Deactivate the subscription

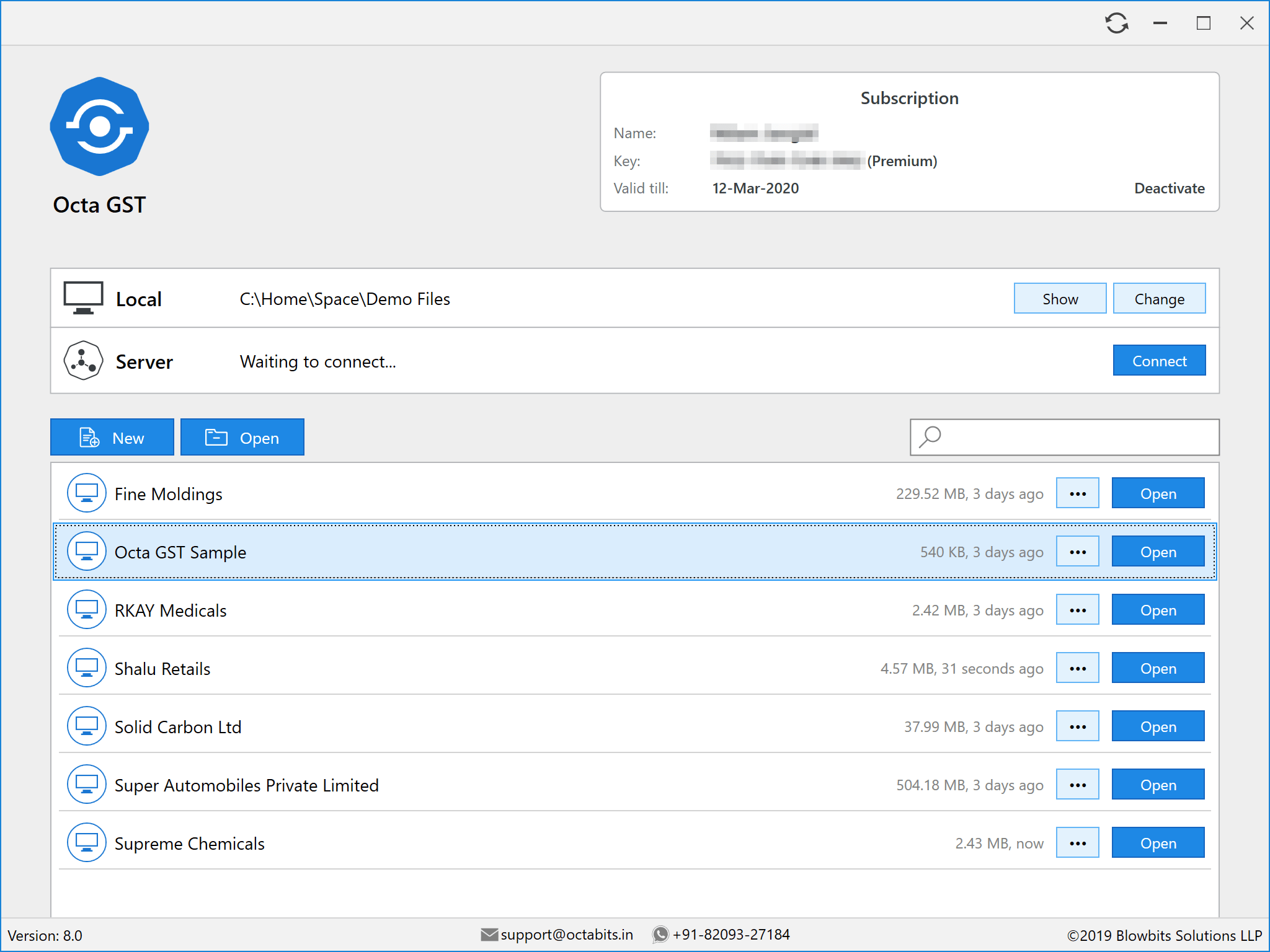1170,188
